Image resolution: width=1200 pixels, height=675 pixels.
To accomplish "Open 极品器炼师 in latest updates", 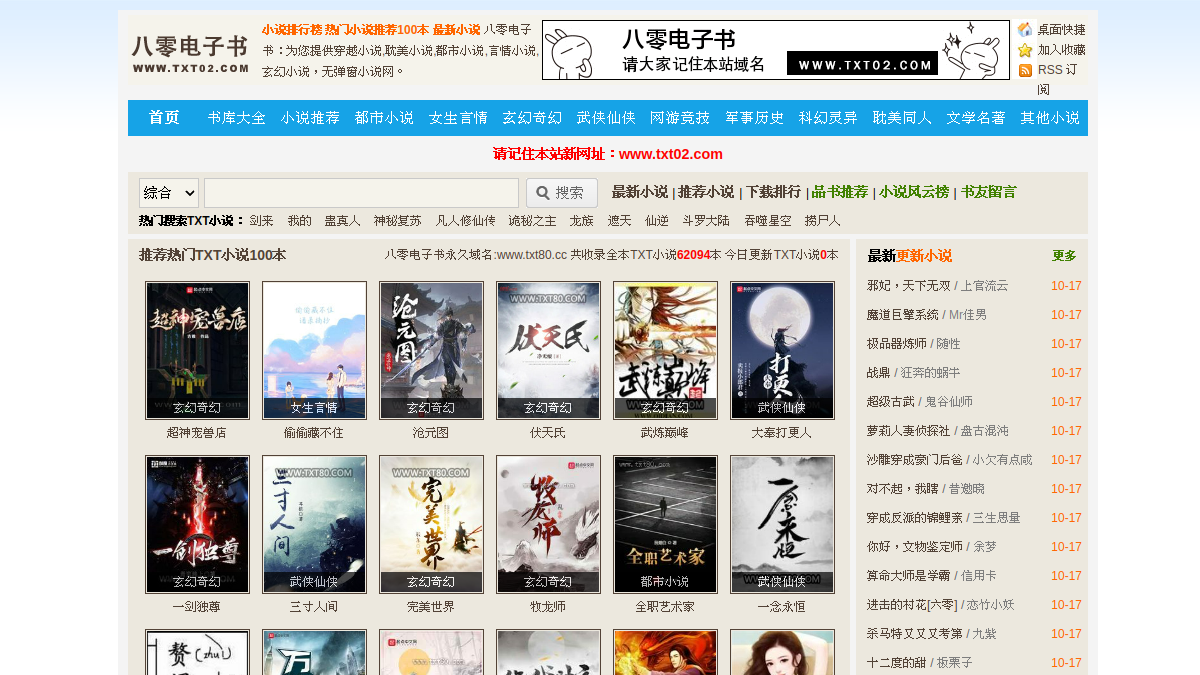I will 897,344.
